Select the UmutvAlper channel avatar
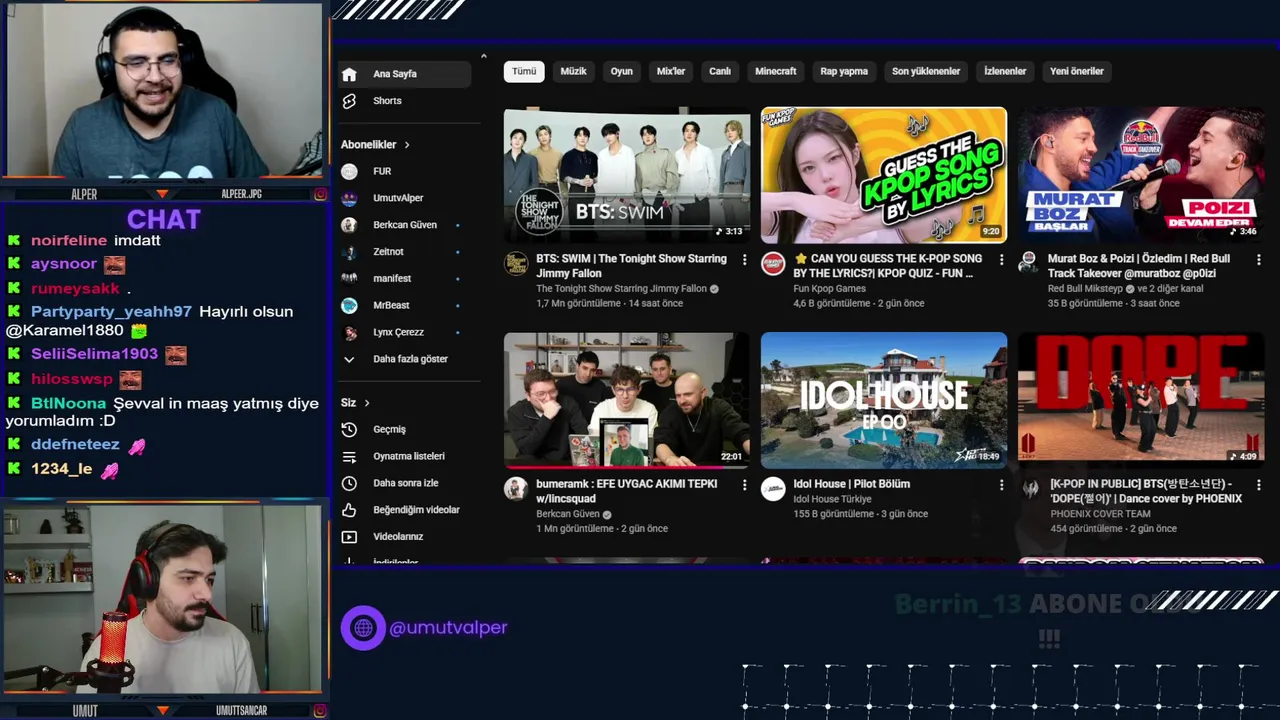1280x720 pixels. [x=349, y=198]
